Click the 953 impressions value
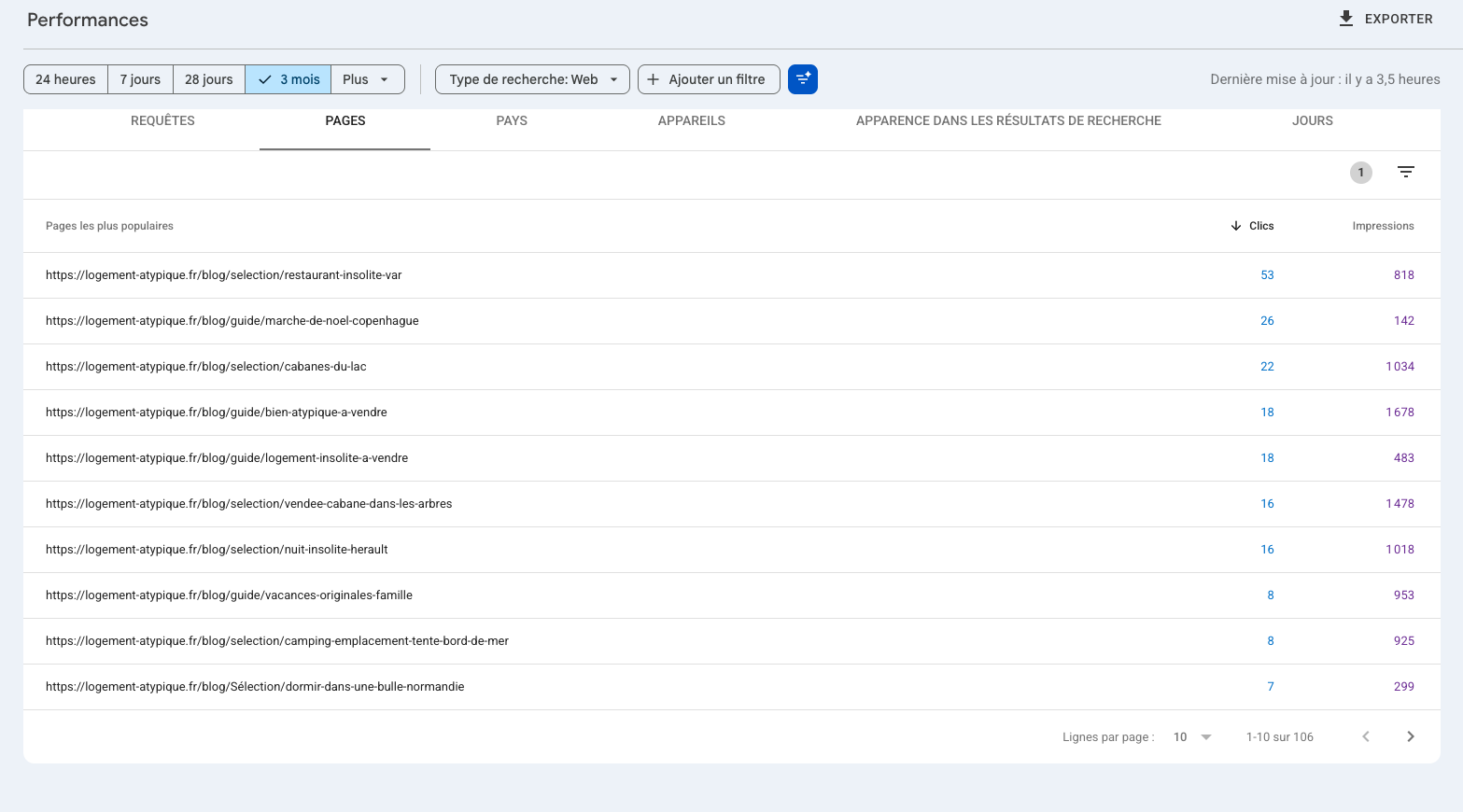The image size is (1463, 812). (x=1404, y=595)
